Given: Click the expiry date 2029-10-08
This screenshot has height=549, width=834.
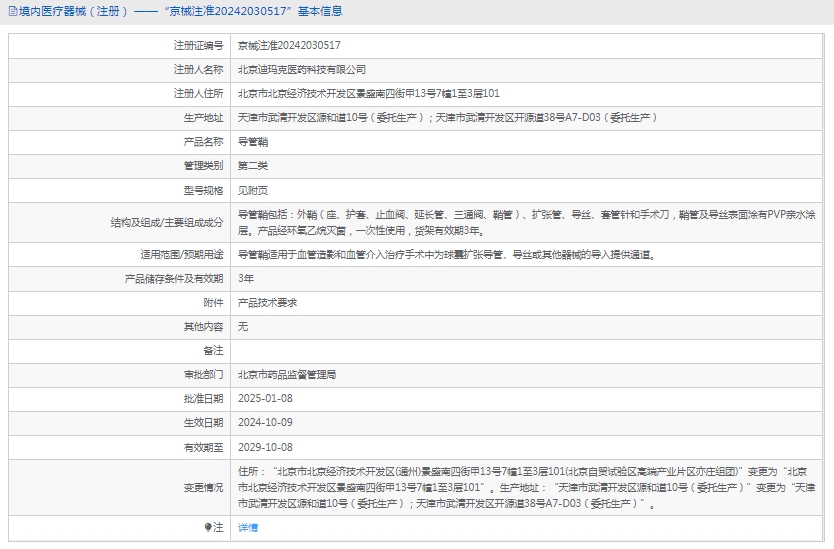Looking at the screenshot, I should (x=265, y=447).
